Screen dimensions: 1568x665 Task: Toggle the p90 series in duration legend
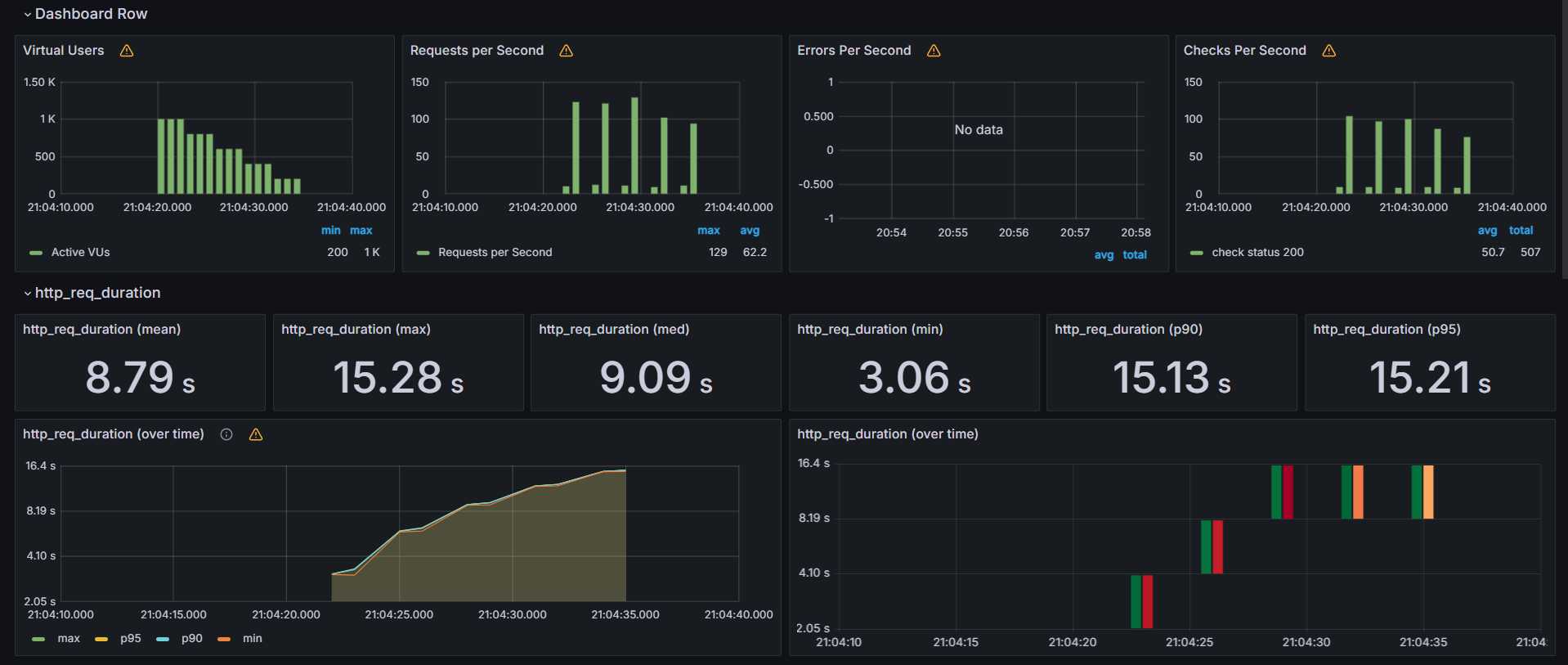[x=192, y=638]
